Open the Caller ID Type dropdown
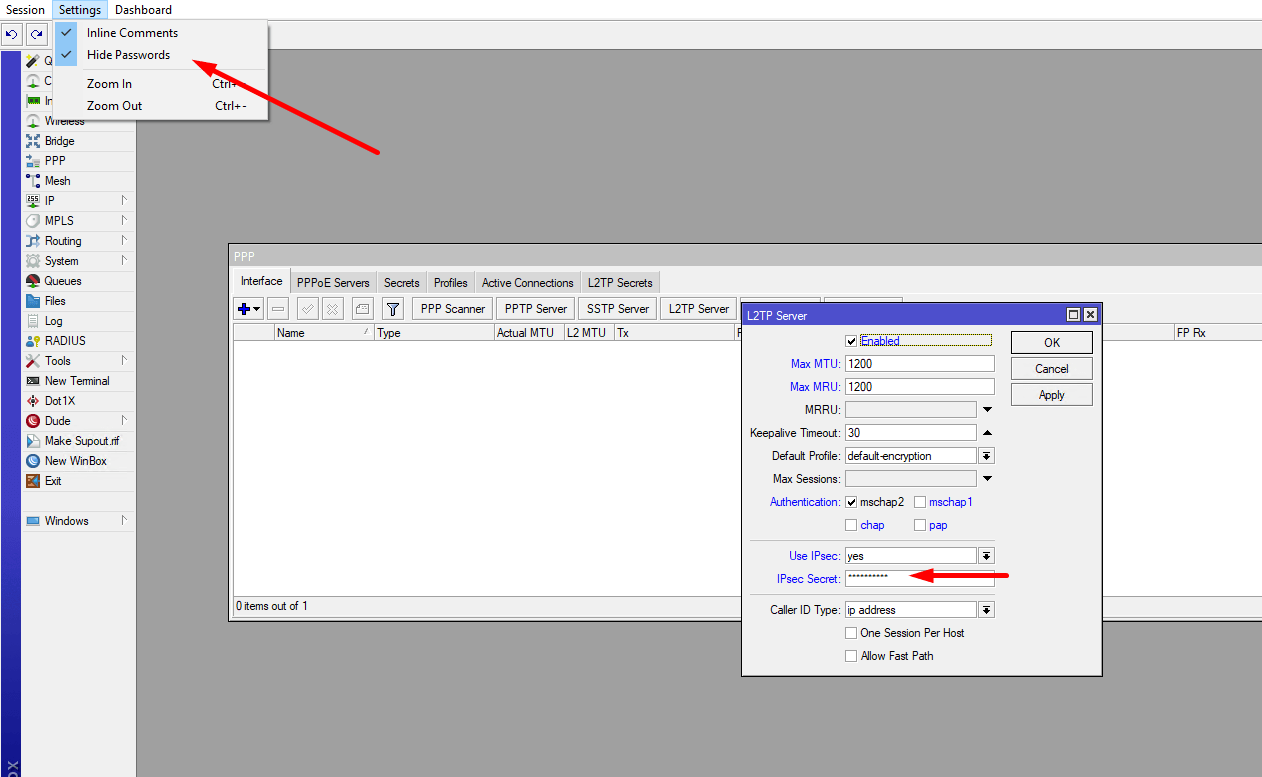1262x777 pixels. pyautogui.click(x=986, y=610)
